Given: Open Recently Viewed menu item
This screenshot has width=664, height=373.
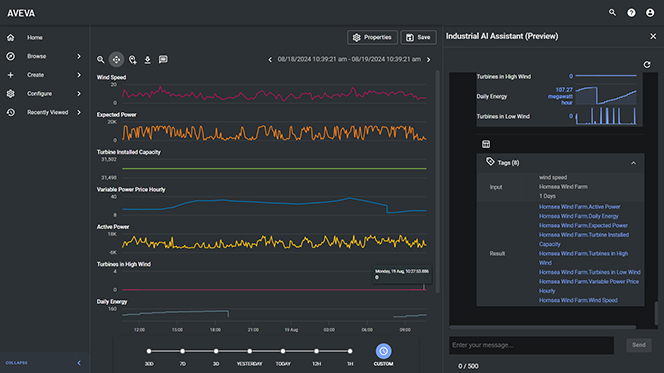Looking at the screenshot, I should point(47,112).
